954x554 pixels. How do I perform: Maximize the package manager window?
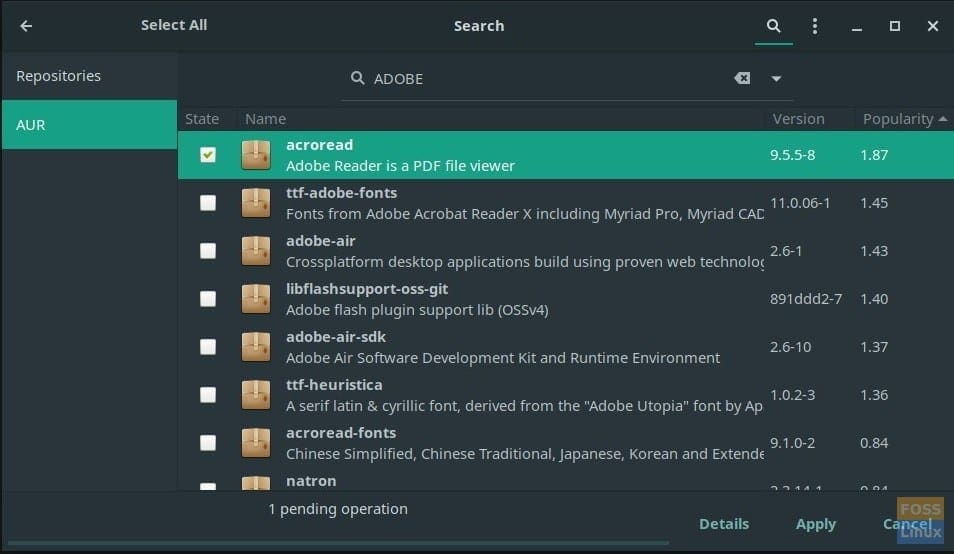tap(894, 26)
